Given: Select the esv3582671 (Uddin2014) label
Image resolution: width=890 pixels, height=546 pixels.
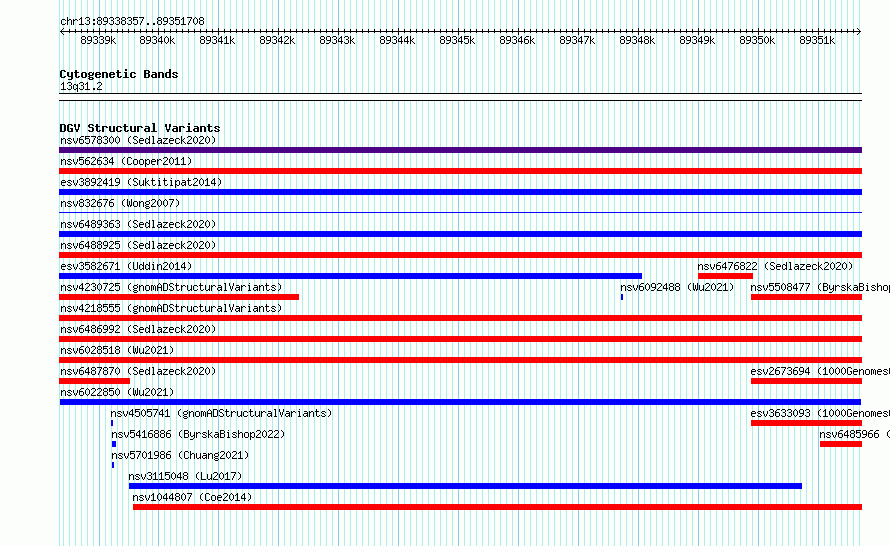Looking at the screenshot, I should (x=126, y=266).
